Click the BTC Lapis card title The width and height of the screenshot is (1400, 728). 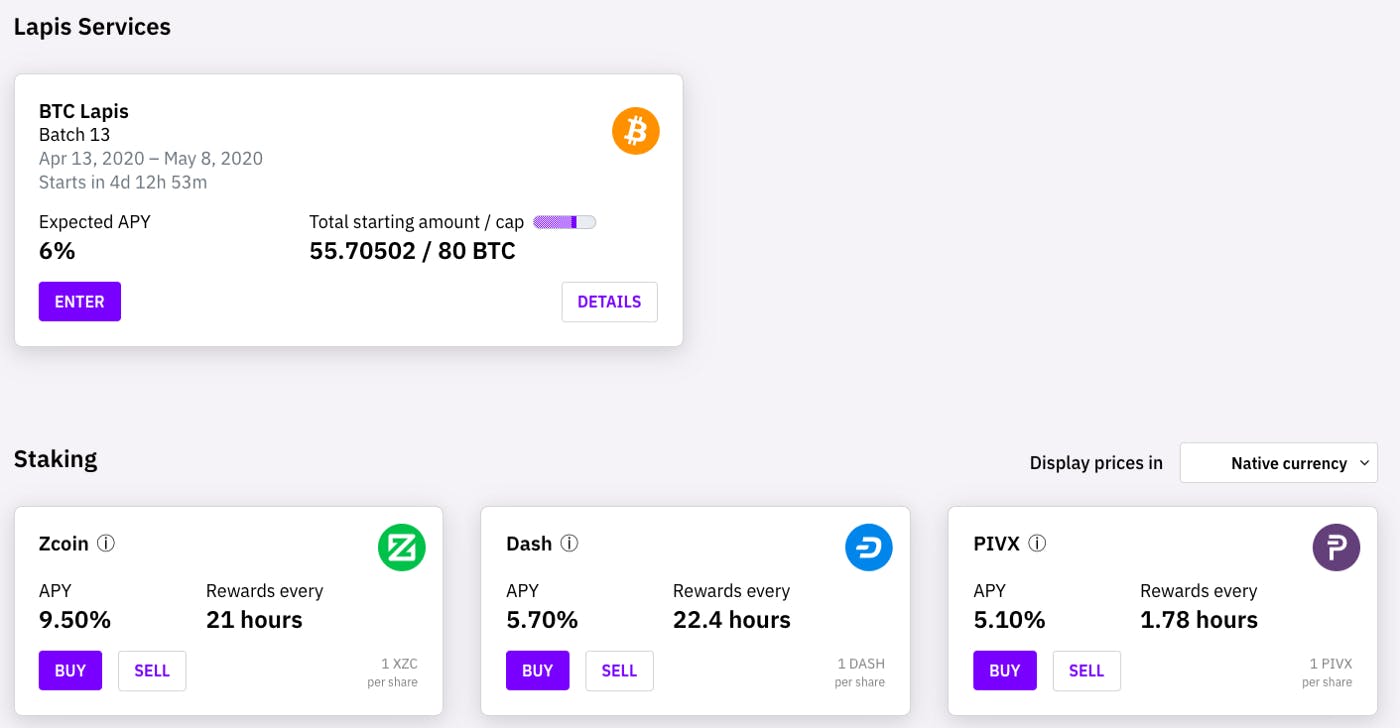(x=84, y=111)
